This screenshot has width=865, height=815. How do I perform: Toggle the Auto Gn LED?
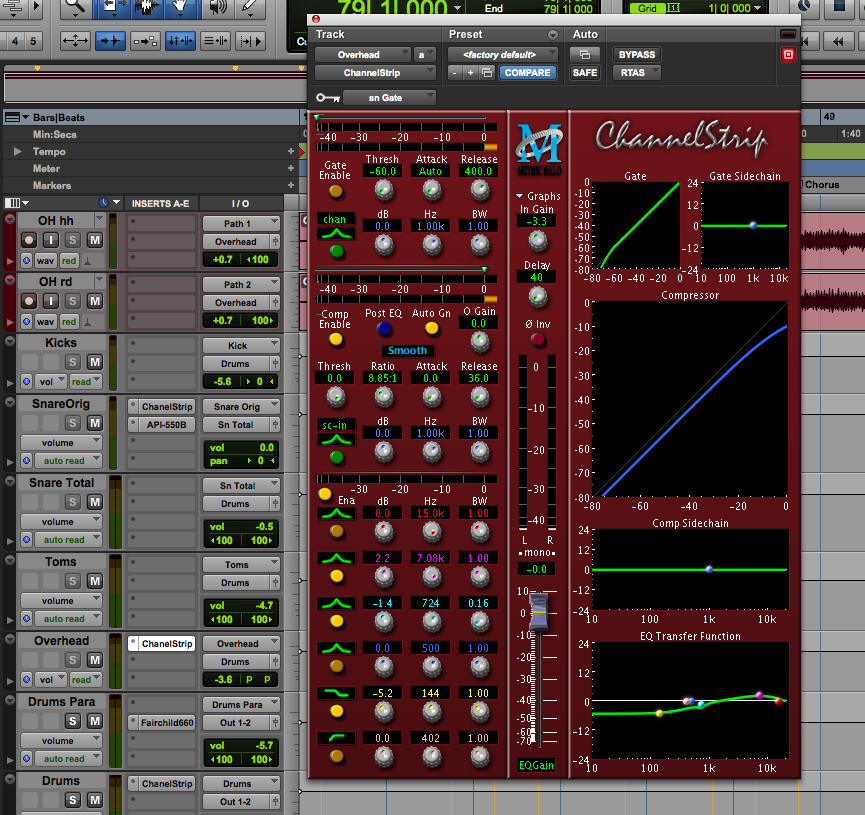[431, 329]
